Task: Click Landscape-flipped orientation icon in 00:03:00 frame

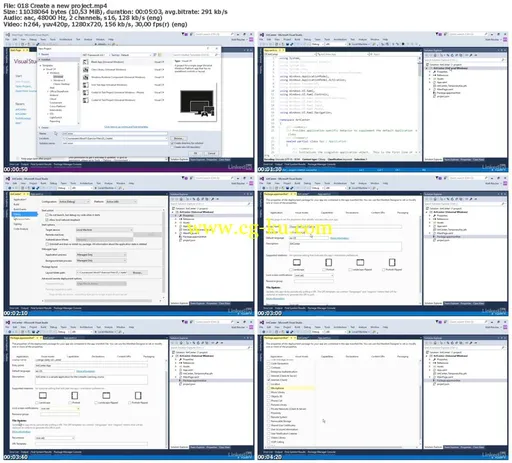Action: point(360,262)
